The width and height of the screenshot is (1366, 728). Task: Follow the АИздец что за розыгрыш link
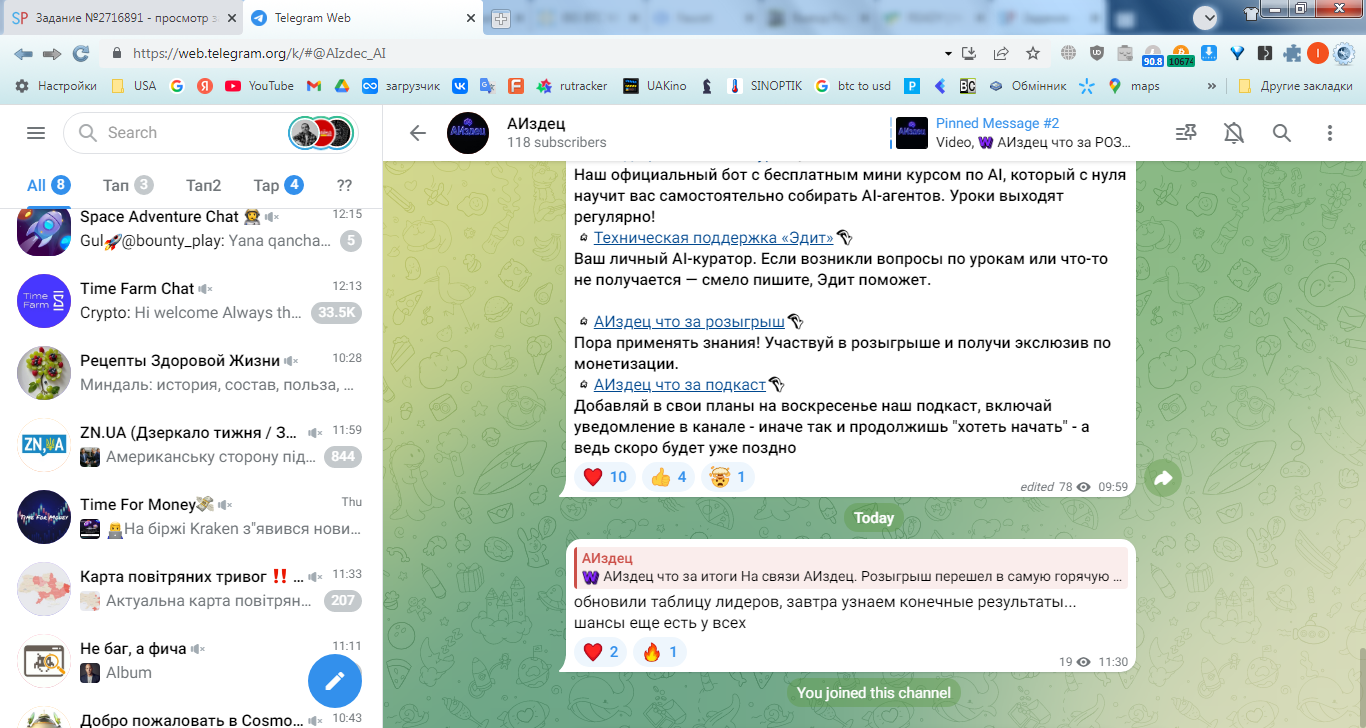point(689,322)
